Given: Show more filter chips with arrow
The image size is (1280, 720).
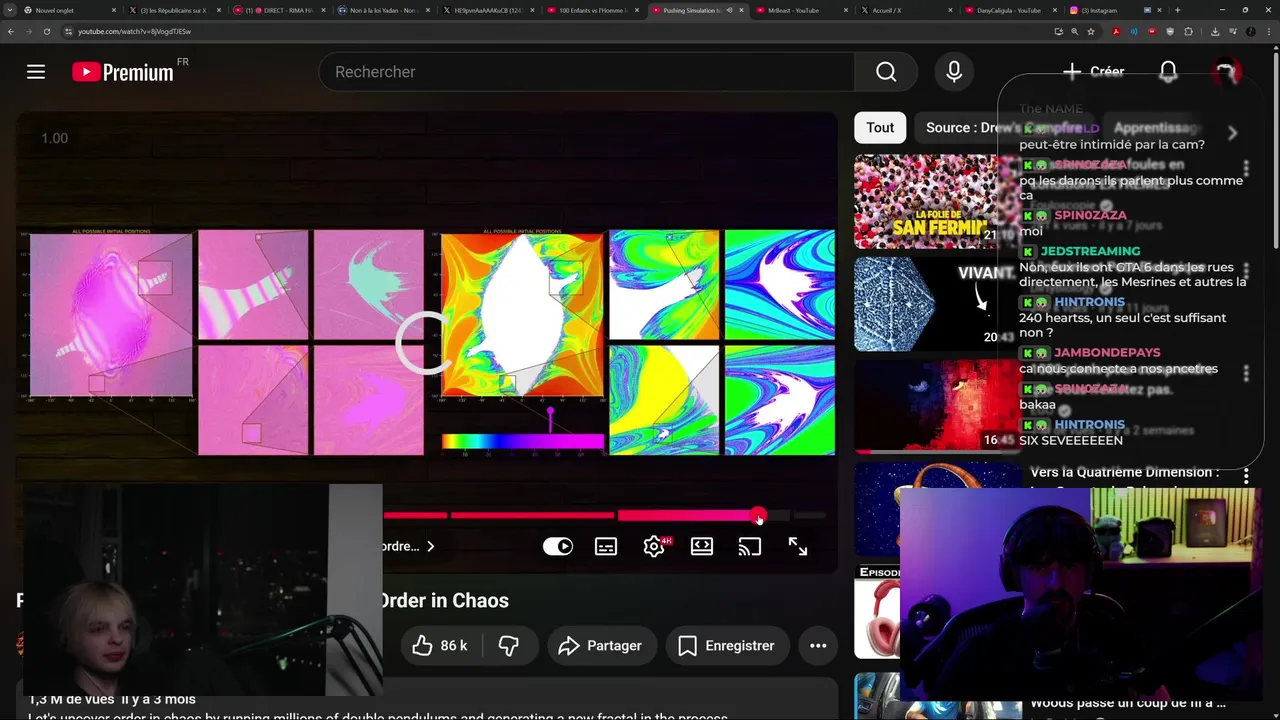Looking at the screenshot, I should coord(1232,133).
